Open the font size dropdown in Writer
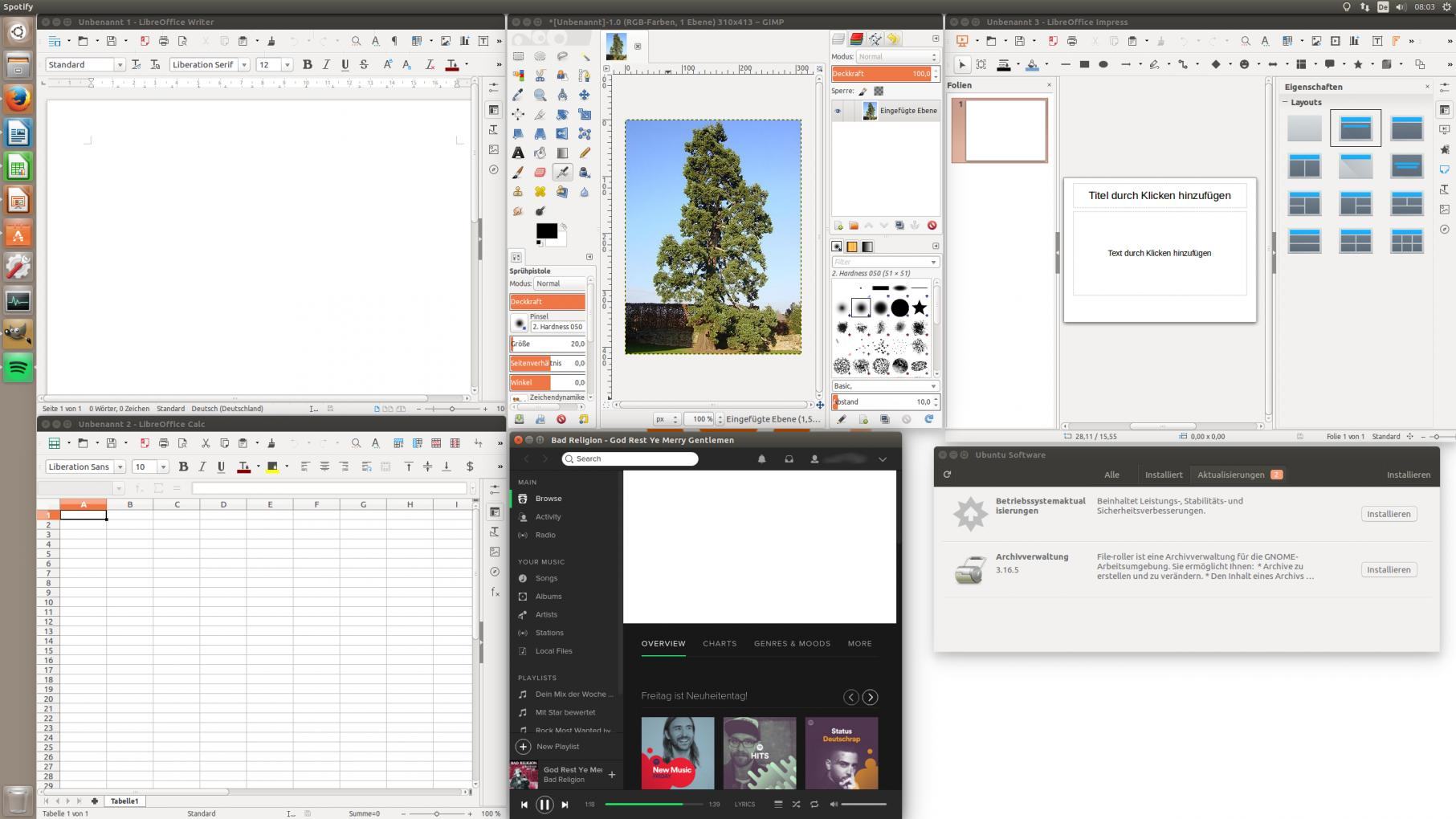Viewport: 1456px width, 819px height. tap(287, 64)
